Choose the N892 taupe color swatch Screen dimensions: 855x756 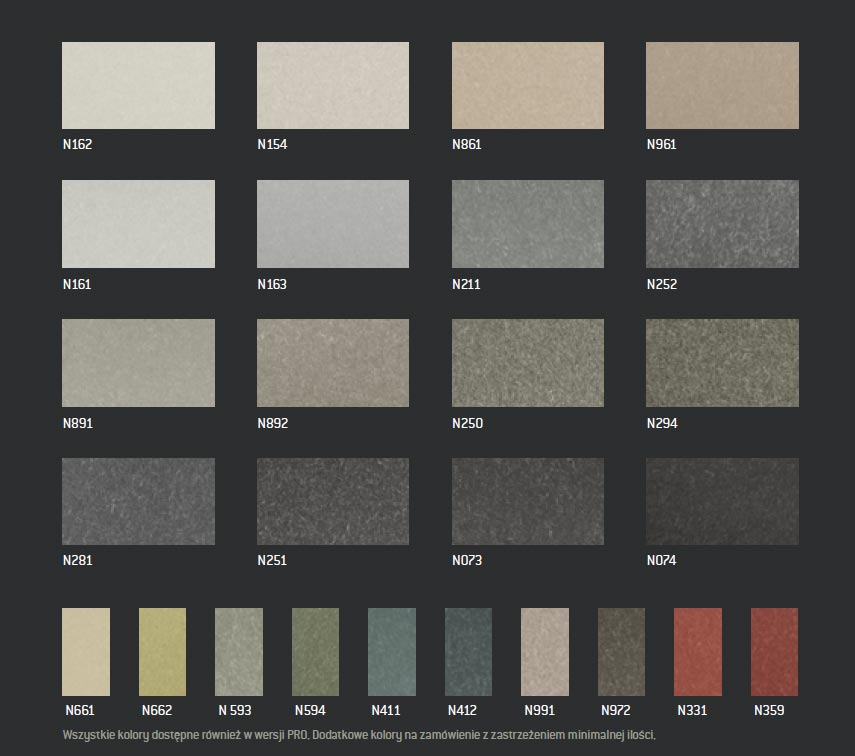pos(333,363)
